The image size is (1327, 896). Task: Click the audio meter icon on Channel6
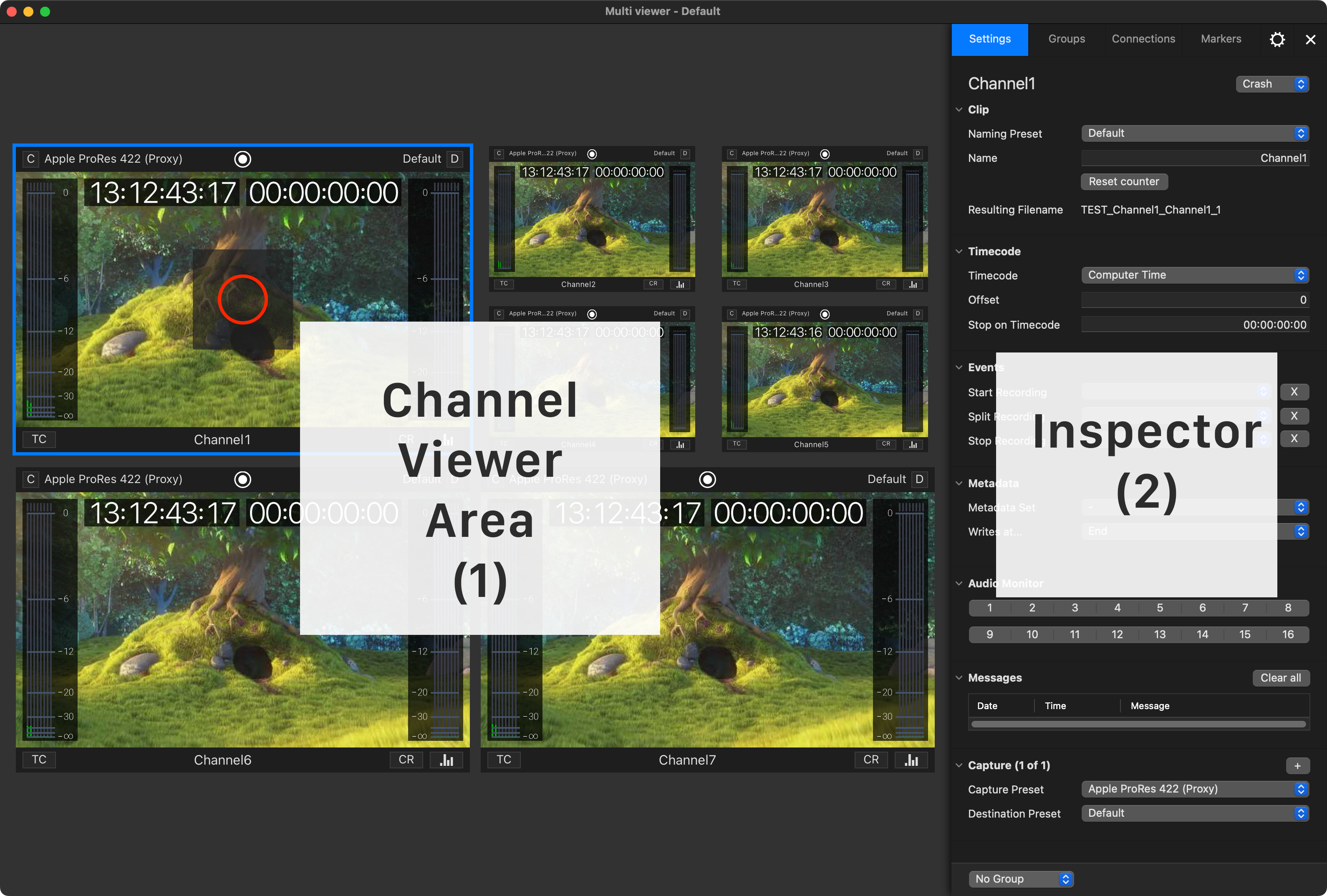(x=447, y=760)
